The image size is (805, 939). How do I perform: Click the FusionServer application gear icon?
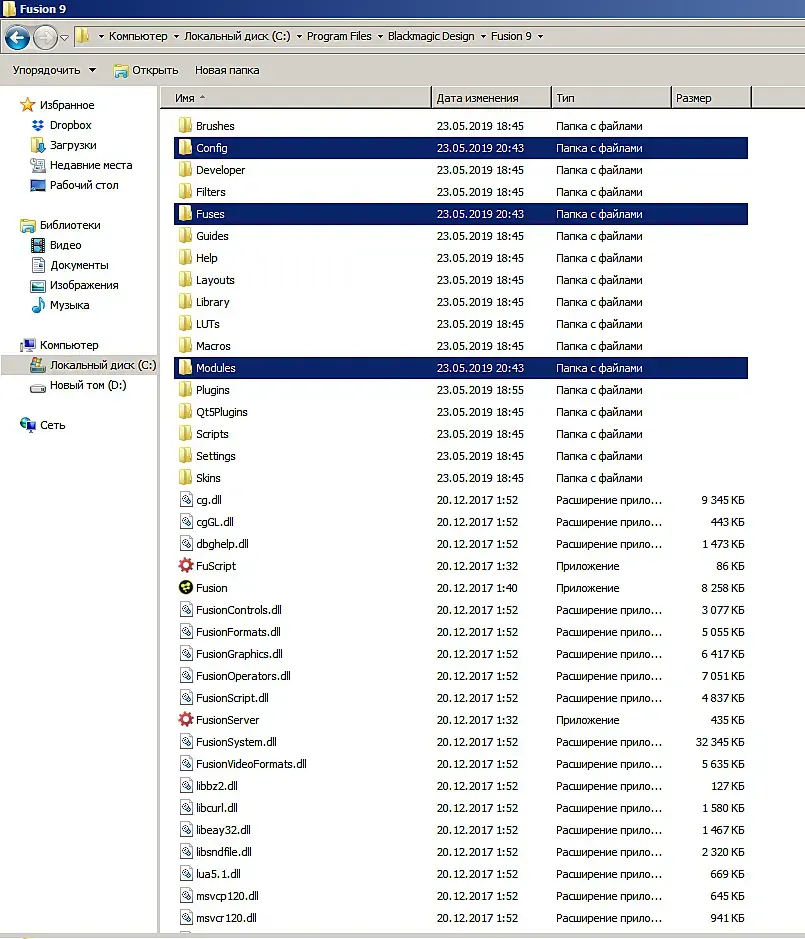point(186,719)
